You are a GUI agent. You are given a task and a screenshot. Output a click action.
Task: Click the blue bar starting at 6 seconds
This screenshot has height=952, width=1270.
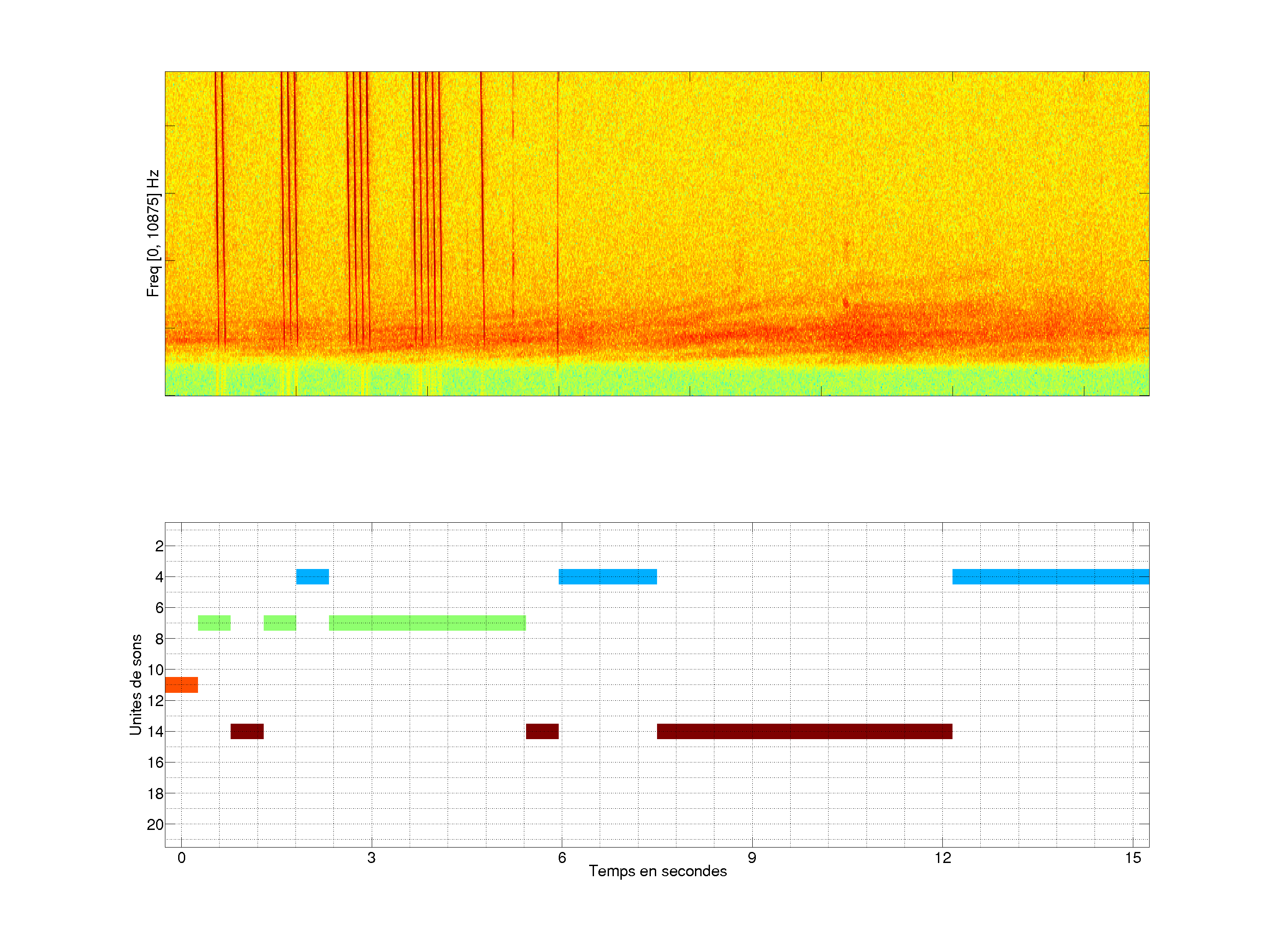(608, 576)
